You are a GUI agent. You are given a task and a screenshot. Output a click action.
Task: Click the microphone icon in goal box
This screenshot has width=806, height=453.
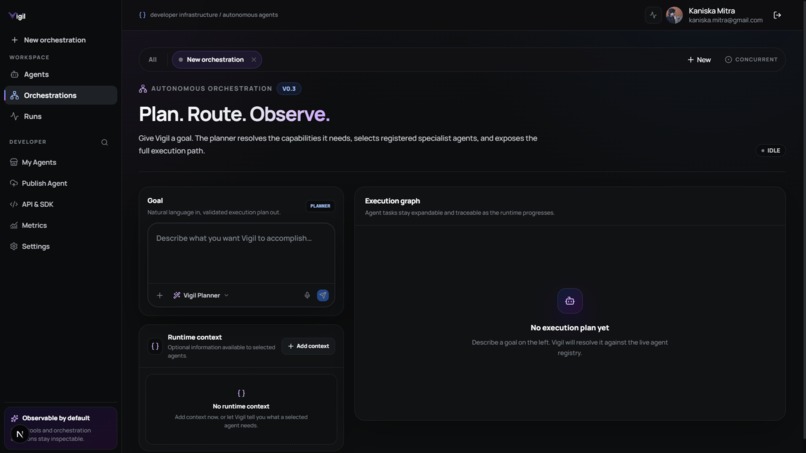pos(307,296)
